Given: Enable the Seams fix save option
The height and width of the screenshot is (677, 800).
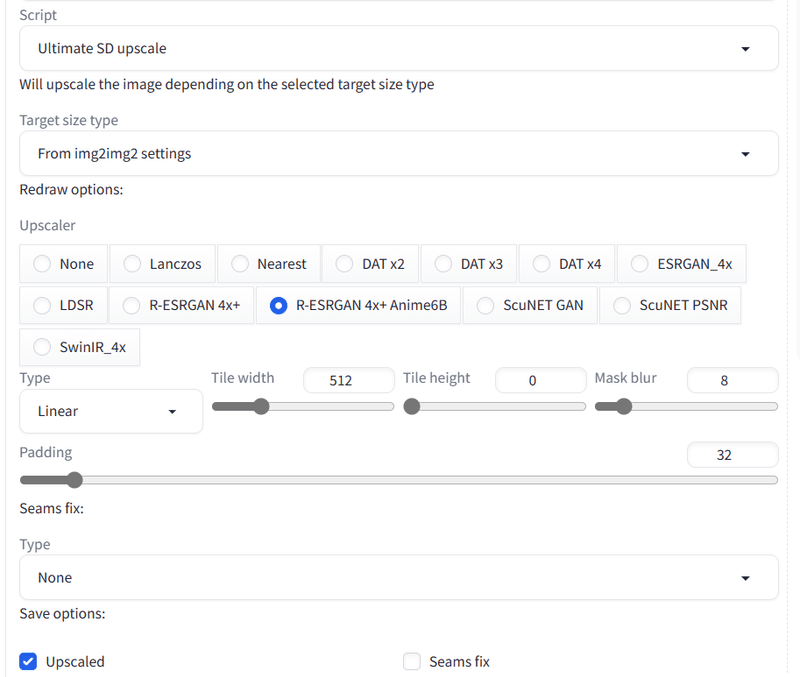Looking at the screenshot, I should pyautogui.click(x=411, y=661).
